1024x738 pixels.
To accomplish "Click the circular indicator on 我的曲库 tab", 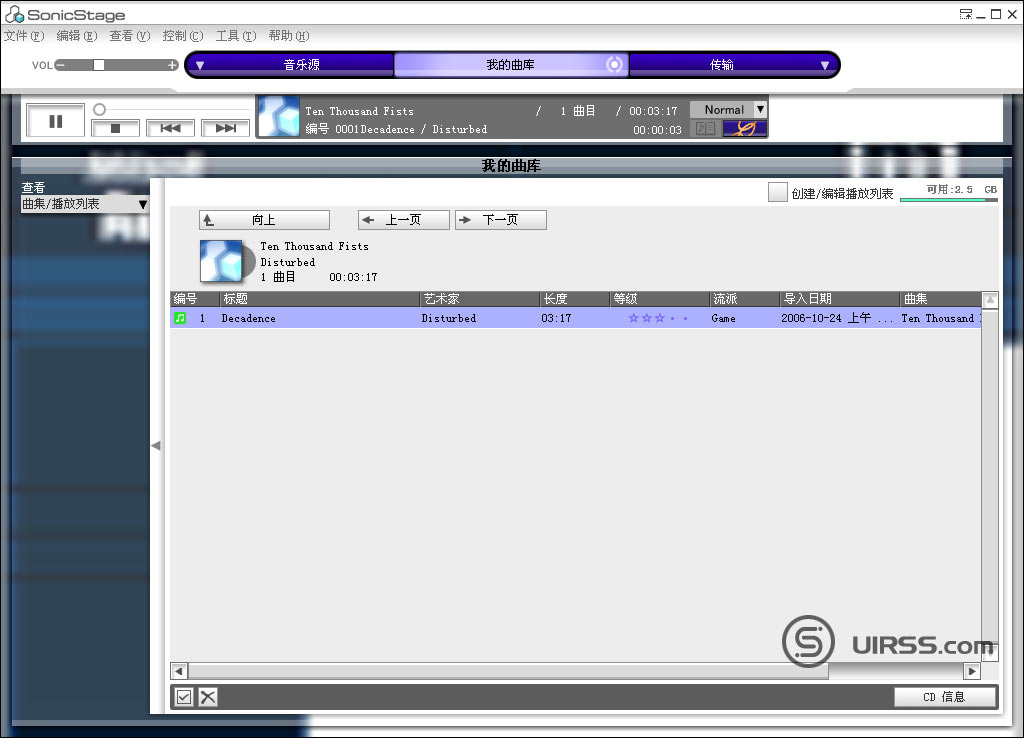I will 614,65.
